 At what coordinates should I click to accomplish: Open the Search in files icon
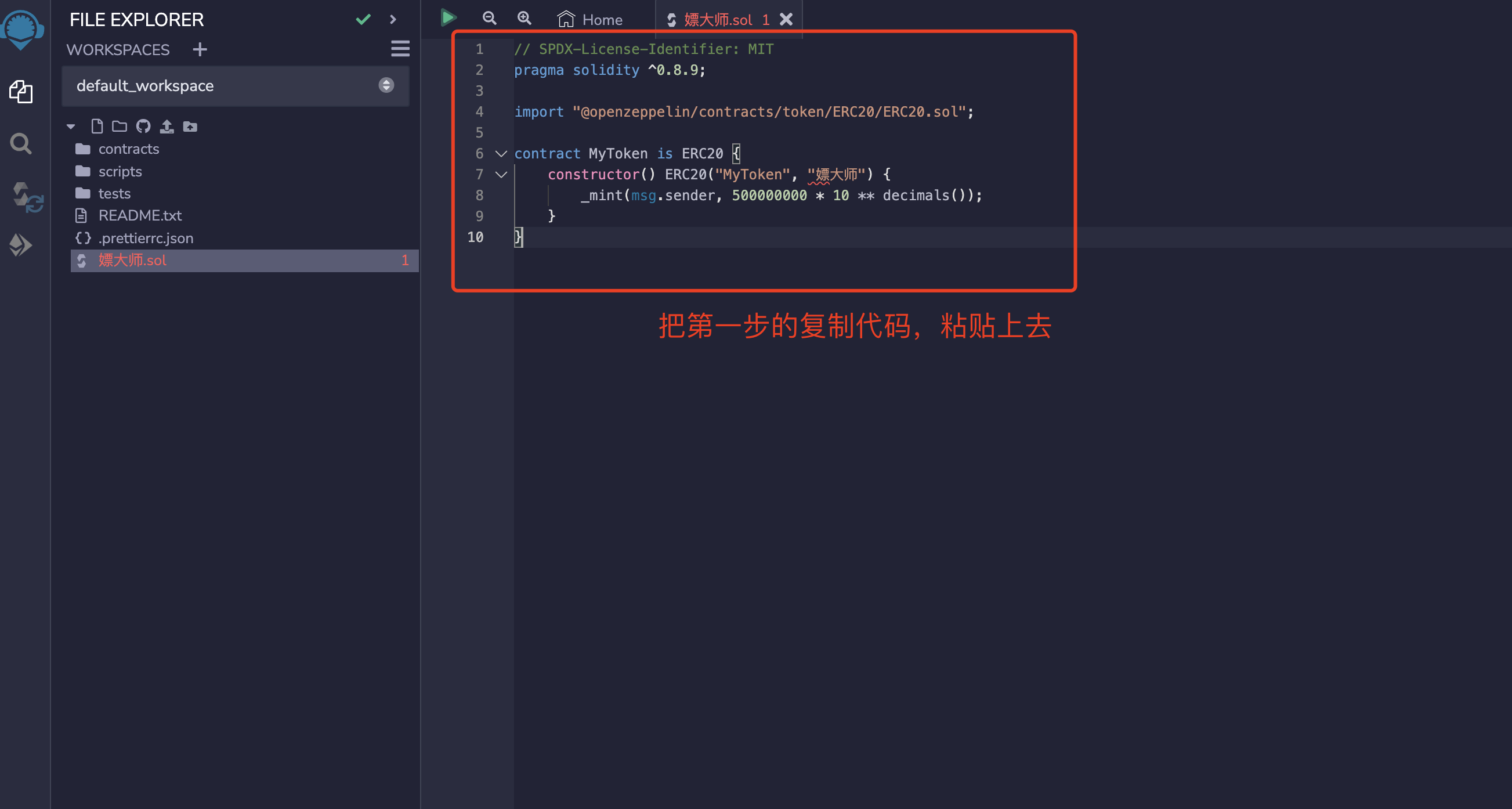pos(21,143)
